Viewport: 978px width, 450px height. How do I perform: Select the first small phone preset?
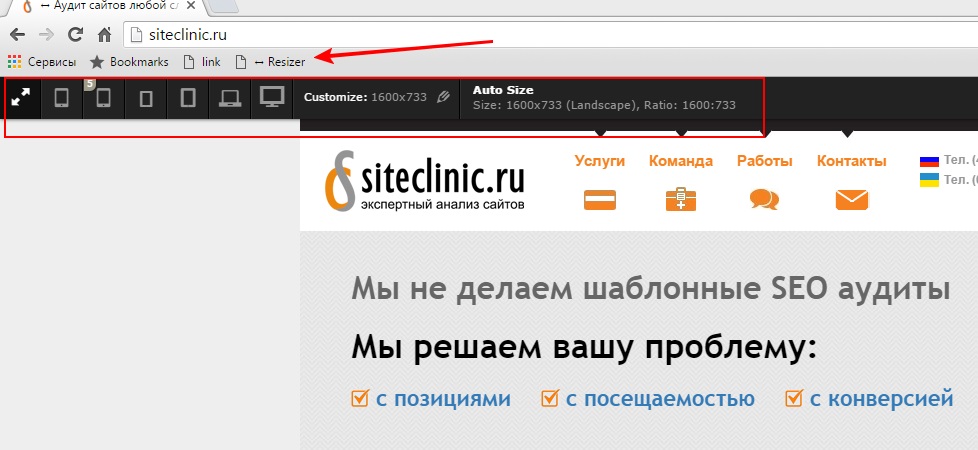pos(62,98)
